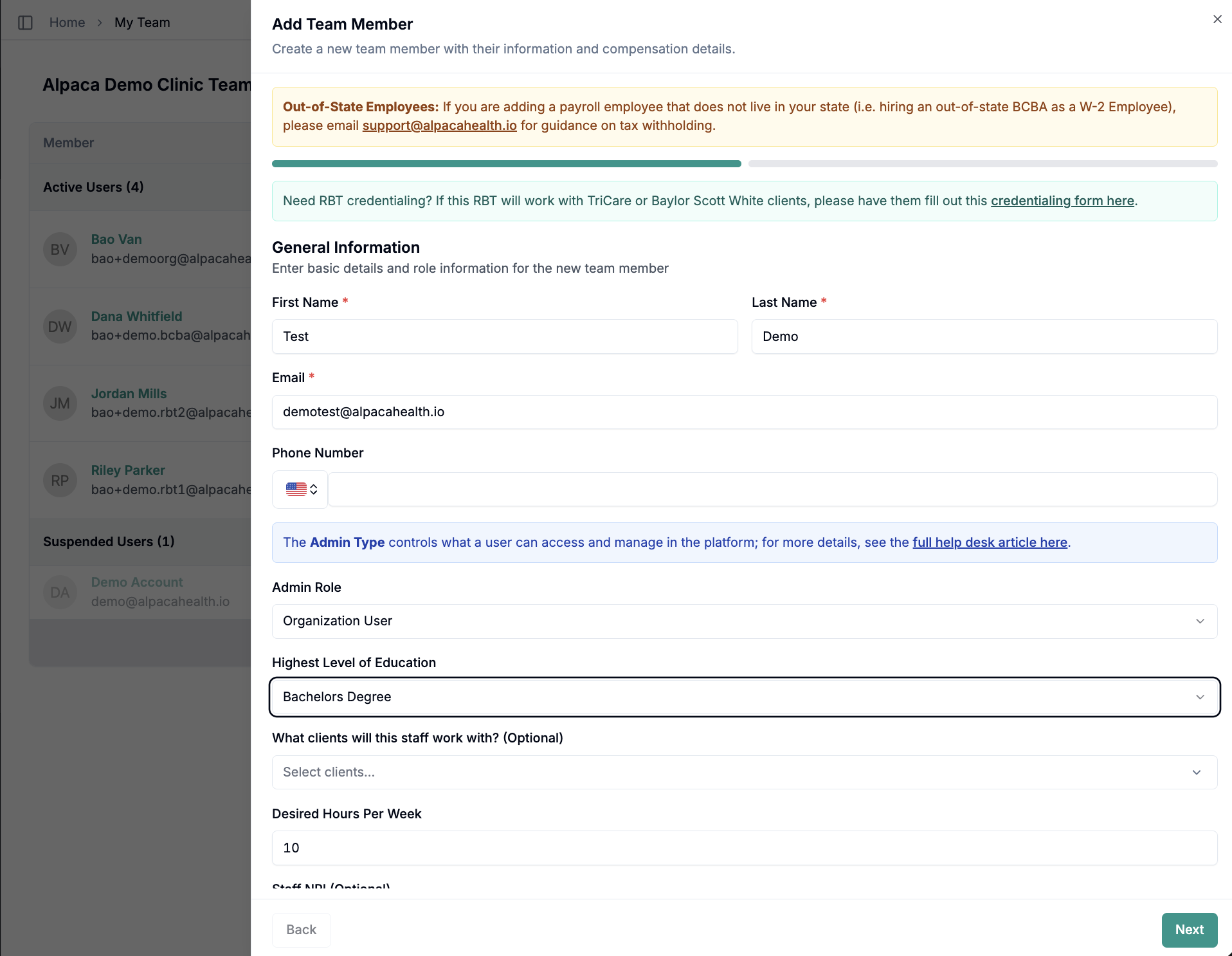Click the Add Team Member dialog title

coord(343,24)
